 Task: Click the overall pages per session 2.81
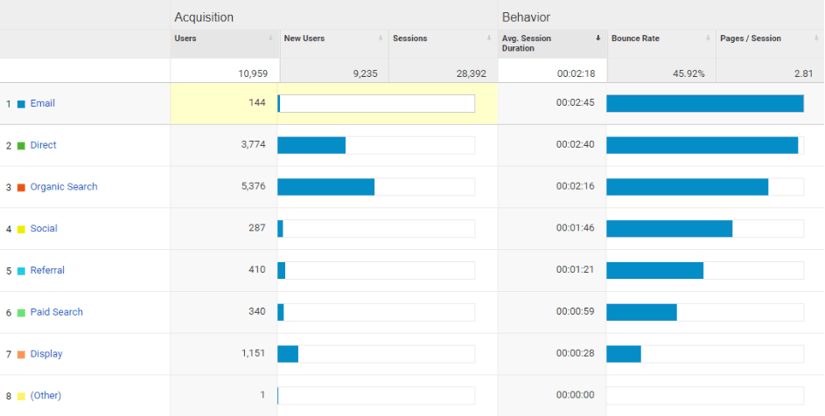coord(804,74)
